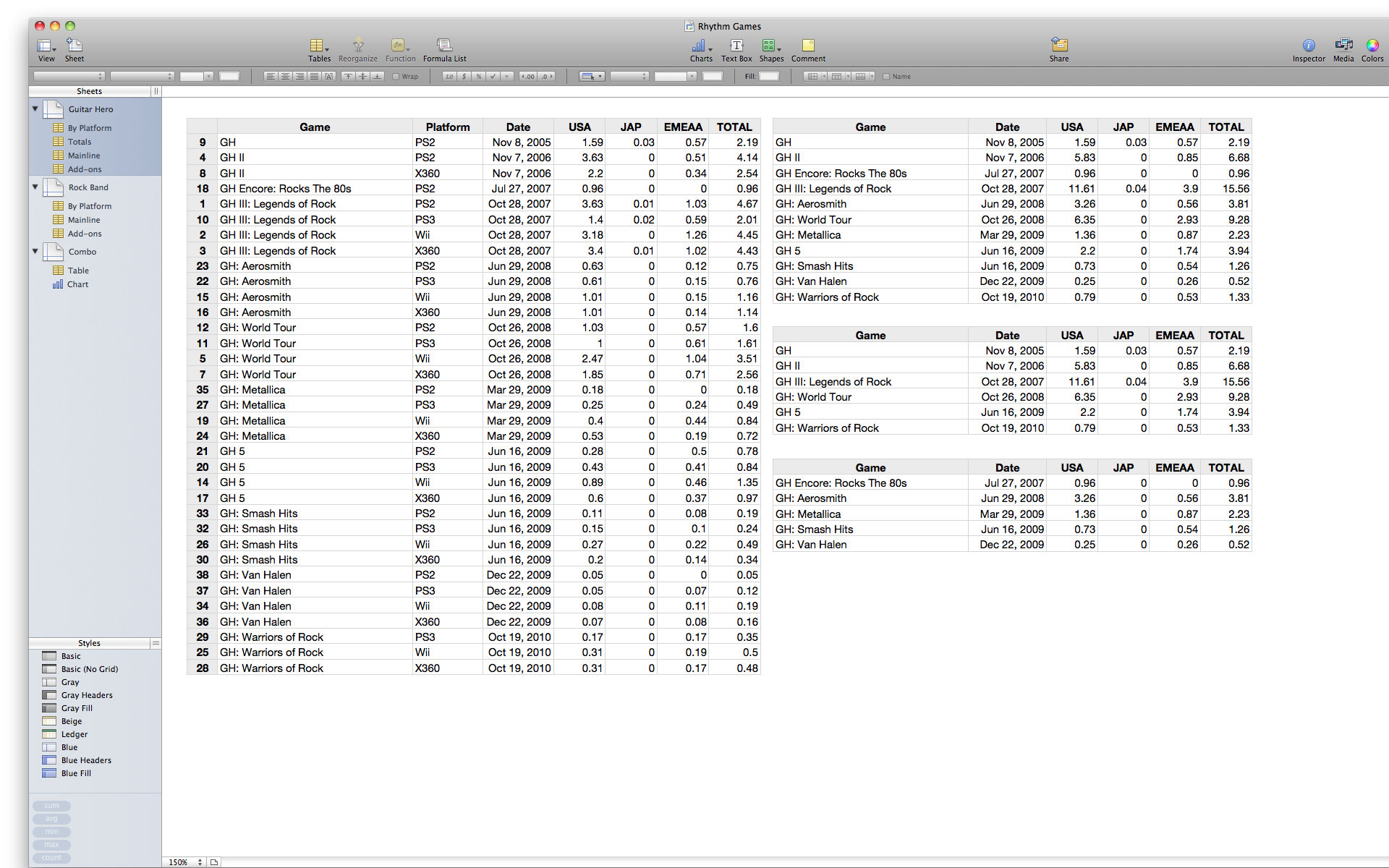The image size is (1389, 868).
Task: Open more cell formats dropdown
Action: [507, 76]
